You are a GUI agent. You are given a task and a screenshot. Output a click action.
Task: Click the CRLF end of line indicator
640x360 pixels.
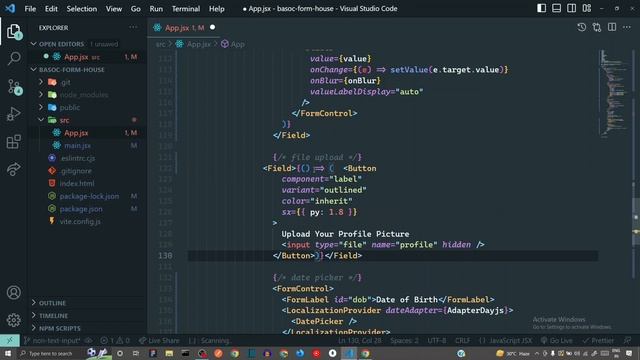pos(462,340)
